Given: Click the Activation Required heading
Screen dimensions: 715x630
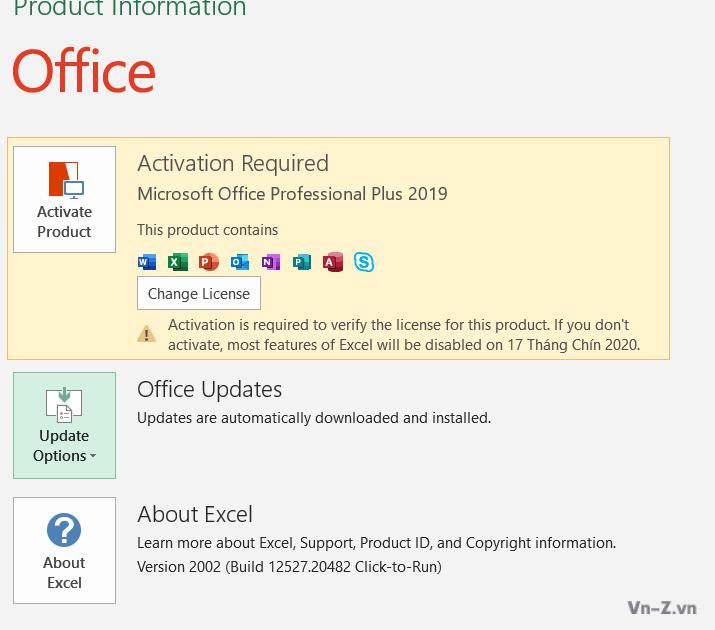Looking at the screenshot, I should (233, 164).
